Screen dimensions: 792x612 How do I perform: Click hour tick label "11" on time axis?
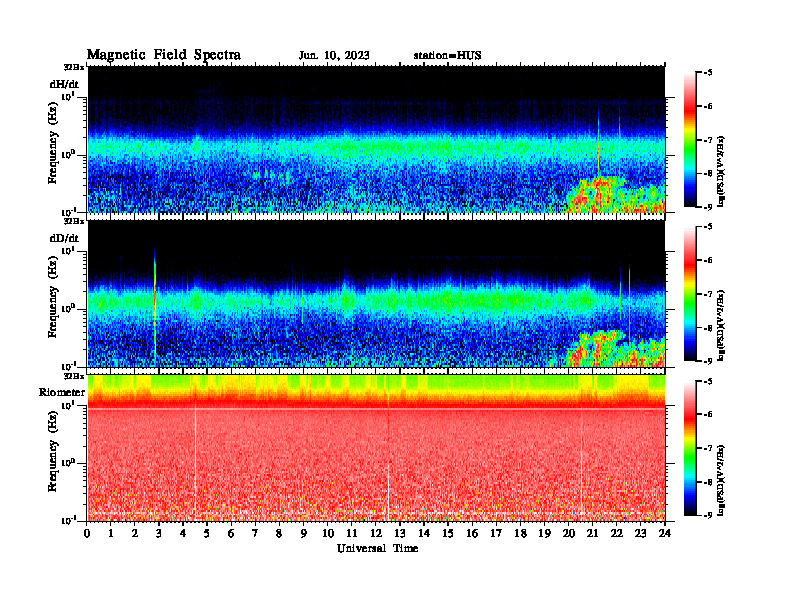(x=351, y=533)
